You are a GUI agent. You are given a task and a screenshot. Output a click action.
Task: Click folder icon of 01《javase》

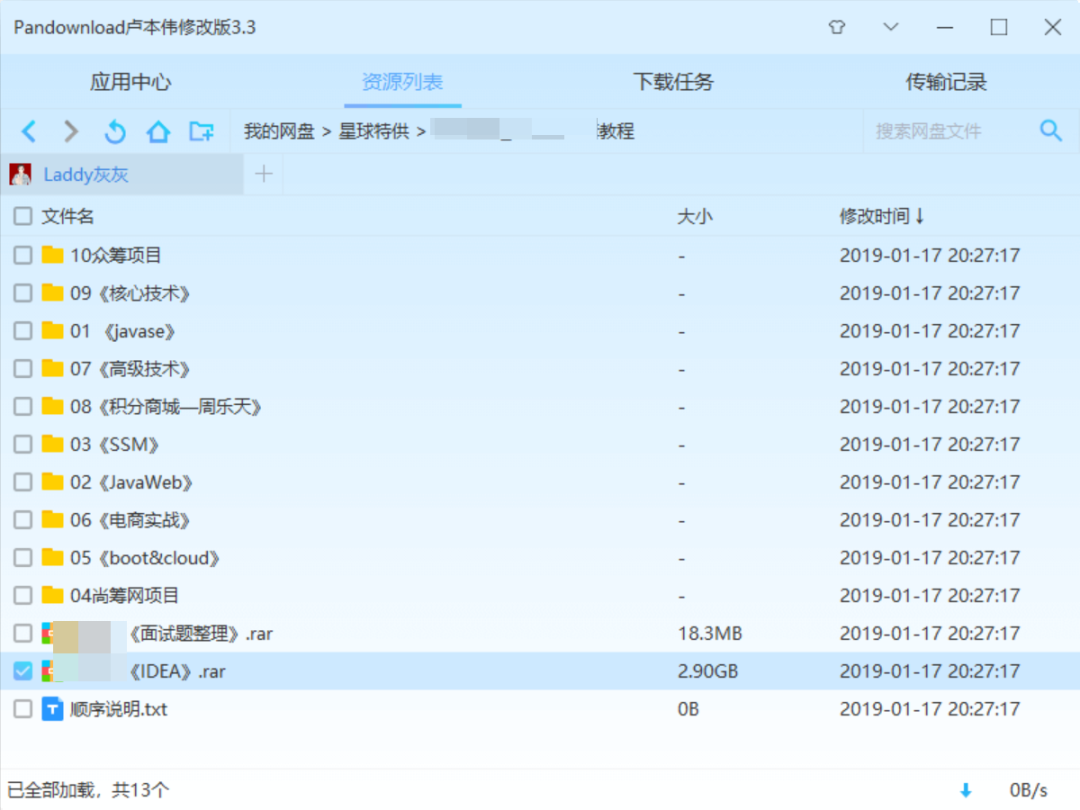pyautogui.click(x=52, y=331)
